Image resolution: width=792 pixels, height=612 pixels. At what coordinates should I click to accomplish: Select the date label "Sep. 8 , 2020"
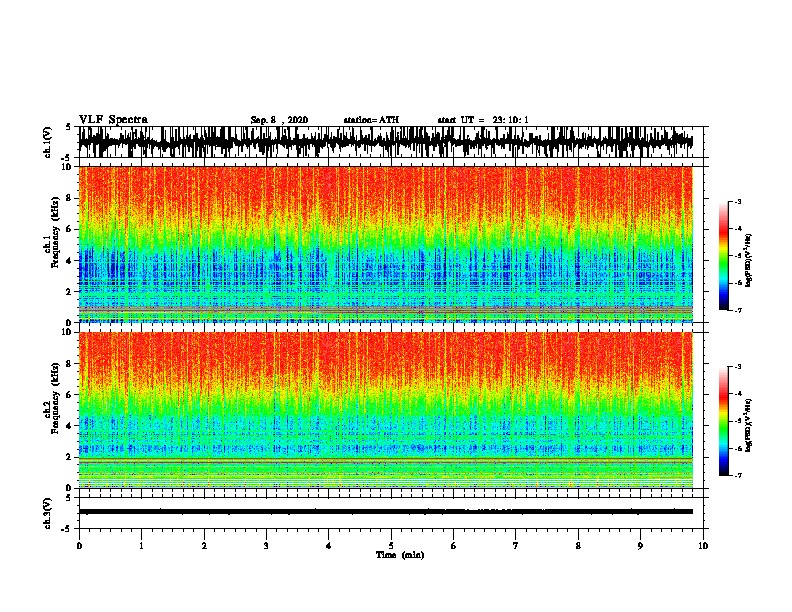[279, 120]
